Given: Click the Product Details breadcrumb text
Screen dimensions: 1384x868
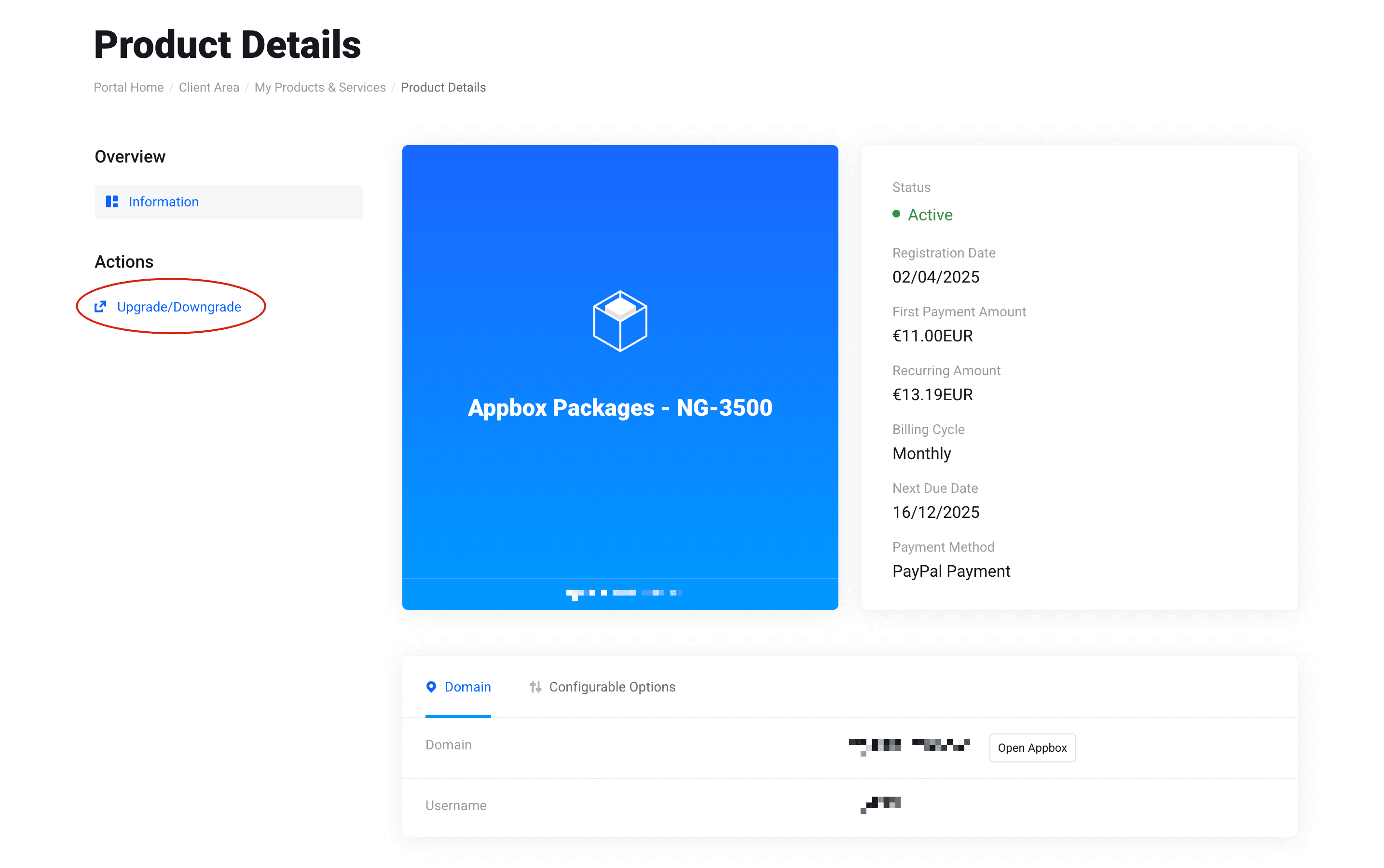Looking at the screenshot, I should coord(443,87).
